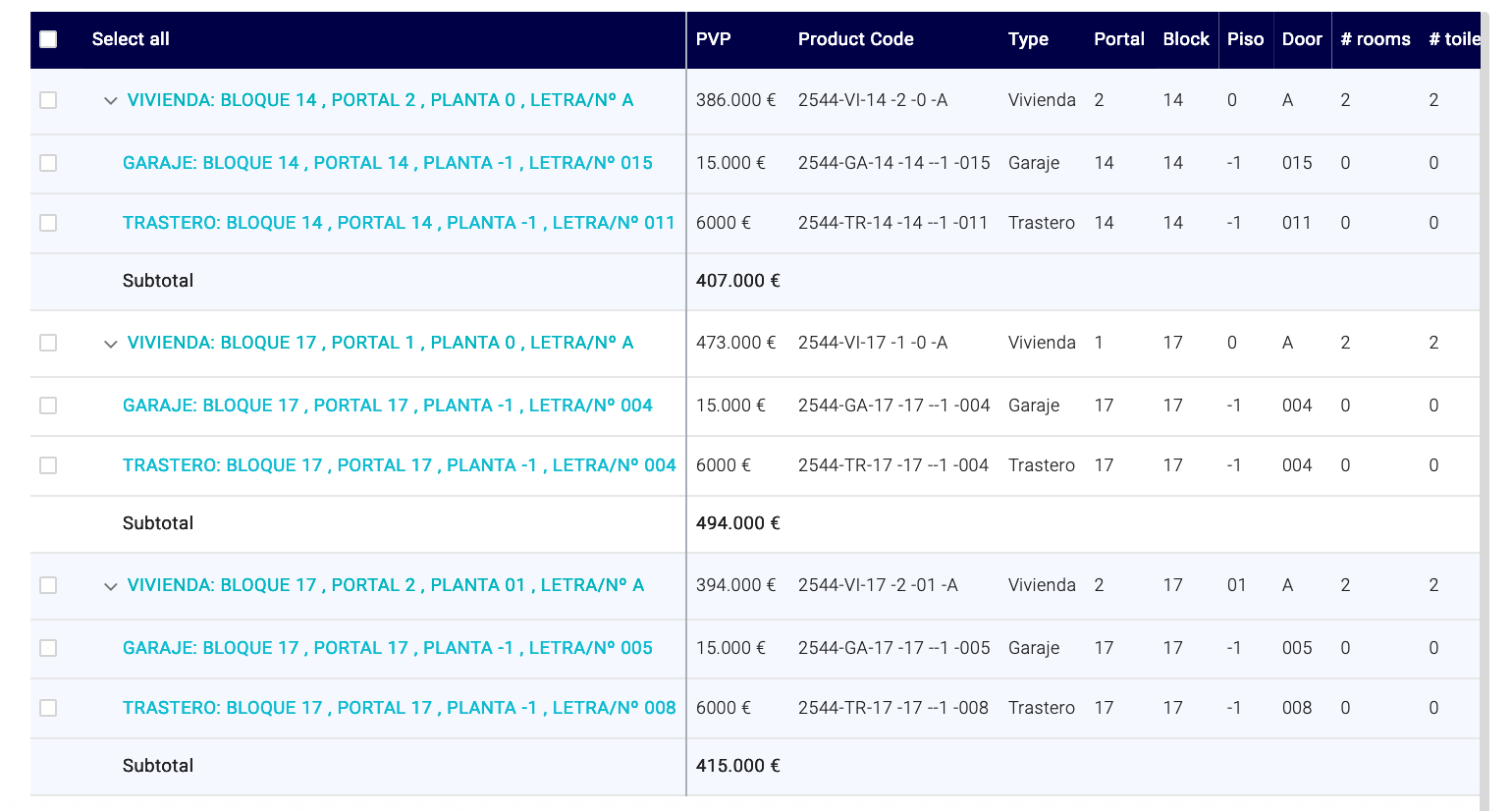Click the Type column header
Screen dimensions: 1512x811
tap(1028, 39)
